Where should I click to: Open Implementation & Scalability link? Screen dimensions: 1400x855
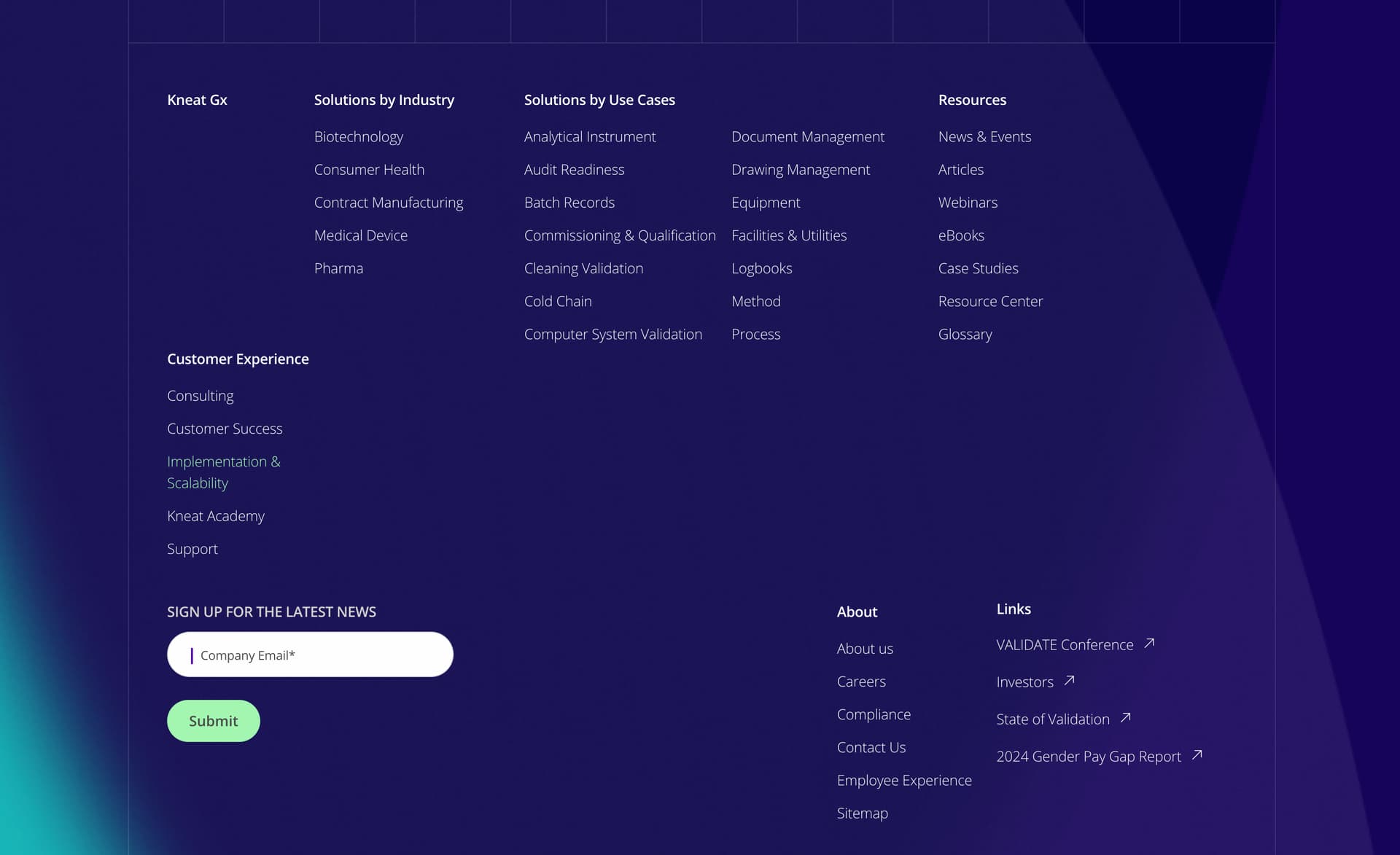224,472
